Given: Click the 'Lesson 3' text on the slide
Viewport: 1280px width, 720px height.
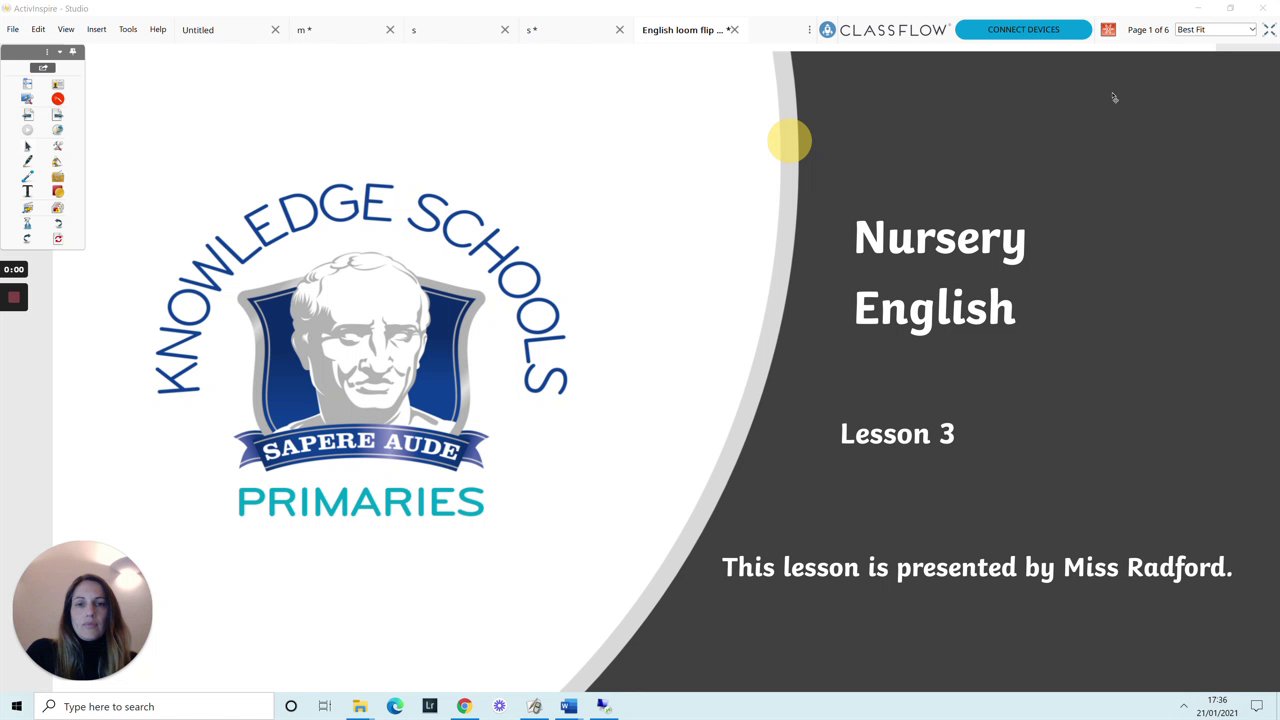Looking at the screenshot, I should (897, 434).
